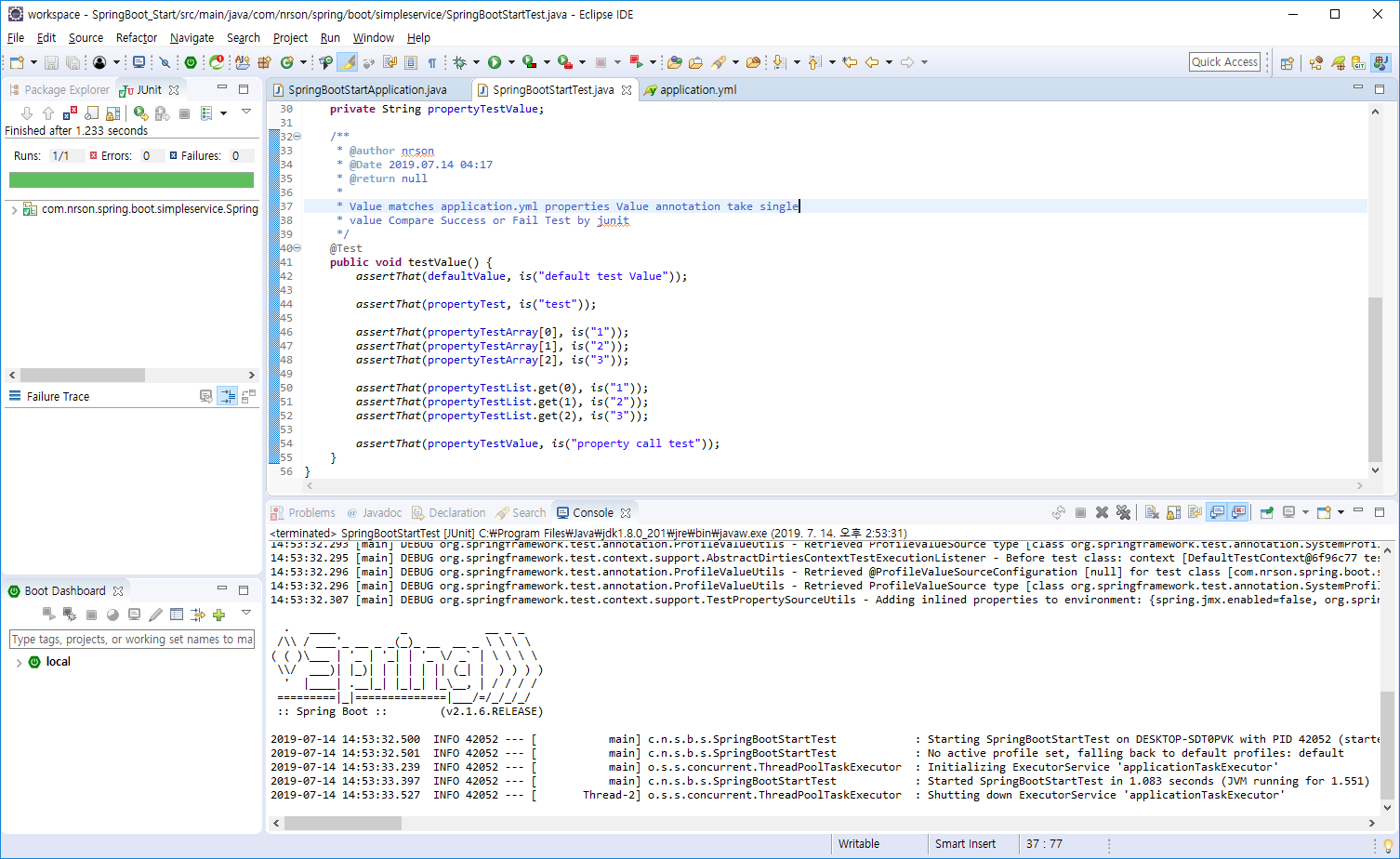Click the editor vertical scrollbar thumb
1400x859 pixels.
[1375, 379]
